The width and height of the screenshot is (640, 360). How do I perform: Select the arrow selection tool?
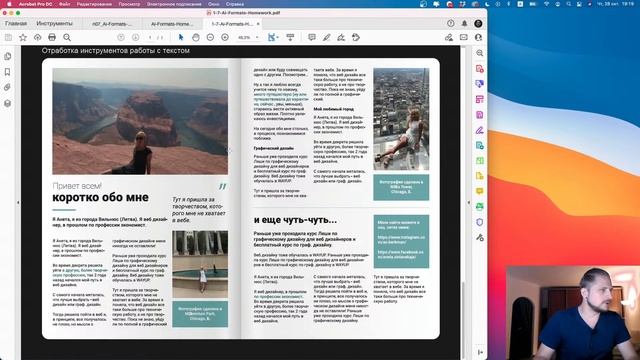point(181,38)
